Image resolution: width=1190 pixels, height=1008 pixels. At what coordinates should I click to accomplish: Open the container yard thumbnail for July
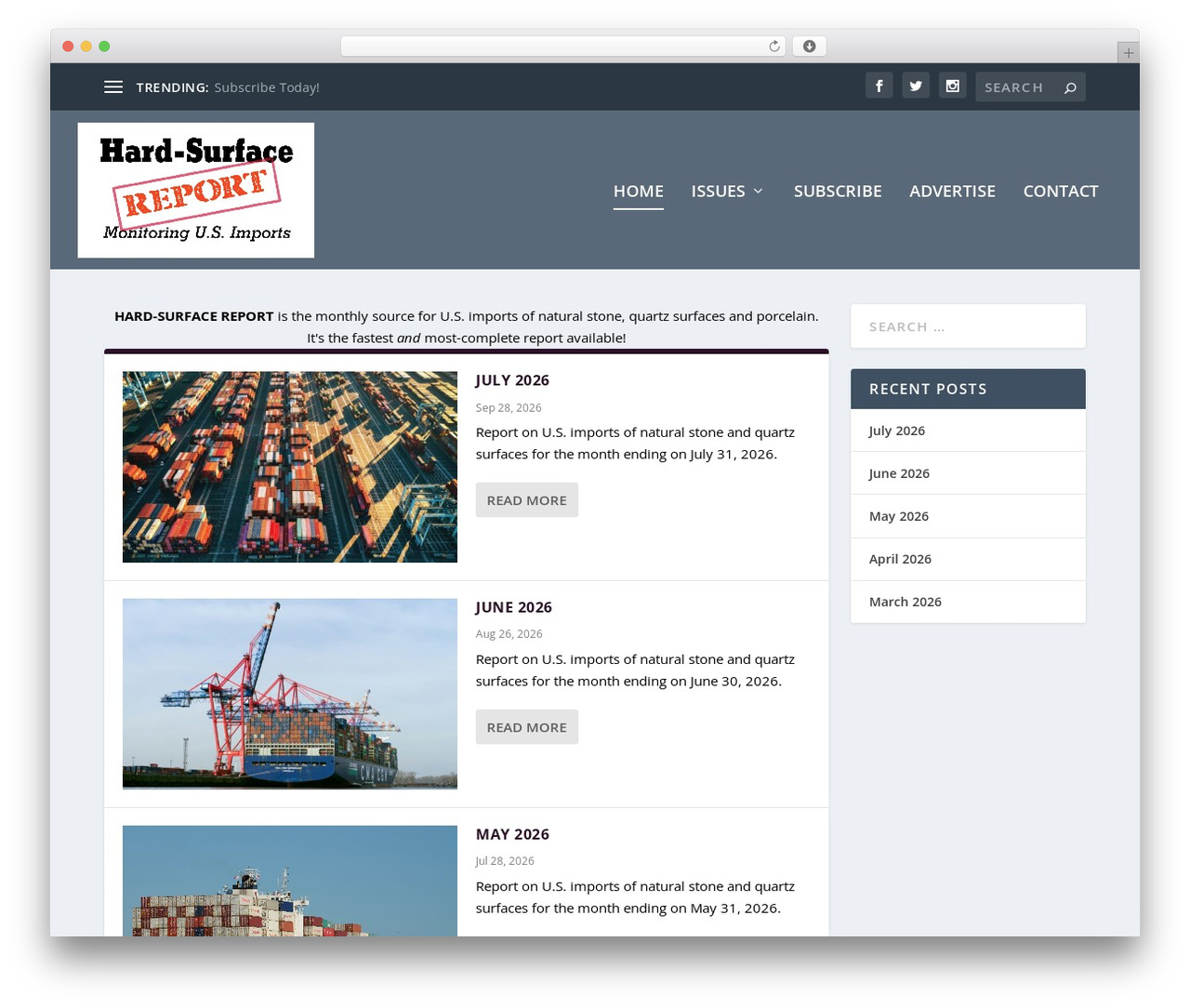[x=290, y=467]
